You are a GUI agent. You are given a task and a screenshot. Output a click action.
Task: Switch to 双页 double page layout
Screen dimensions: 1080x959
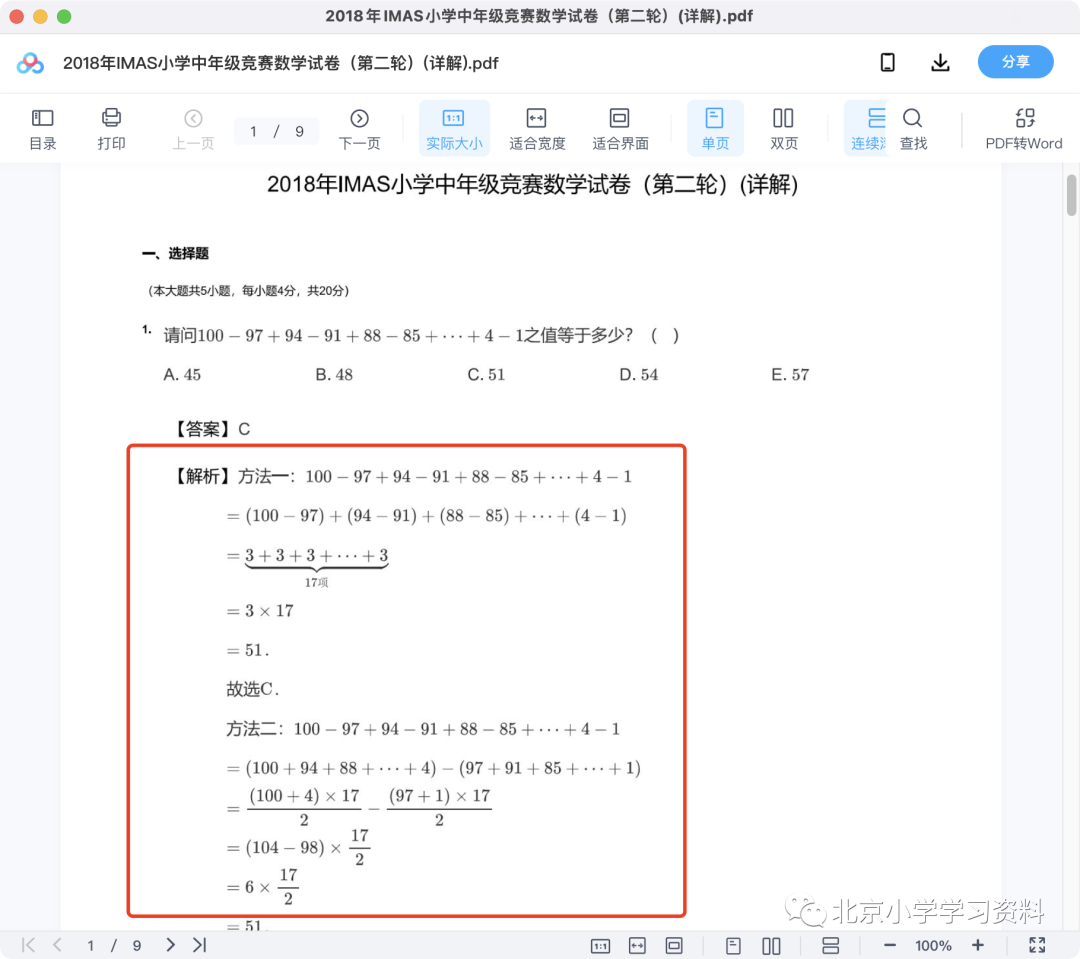(783, 129)
